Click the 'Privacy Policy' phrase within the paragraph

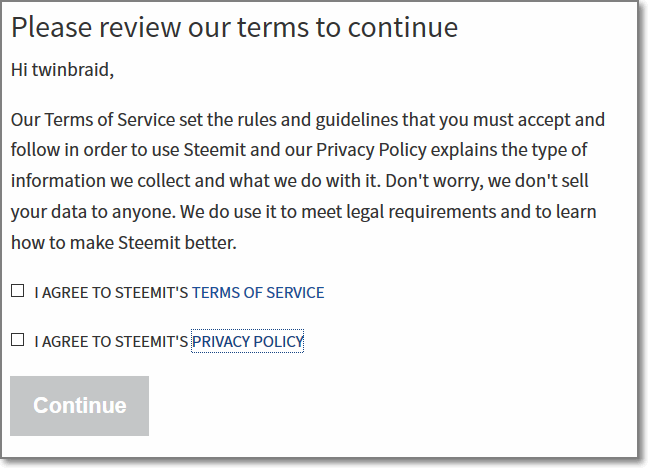pyautogui.click(x=369, y=151)
